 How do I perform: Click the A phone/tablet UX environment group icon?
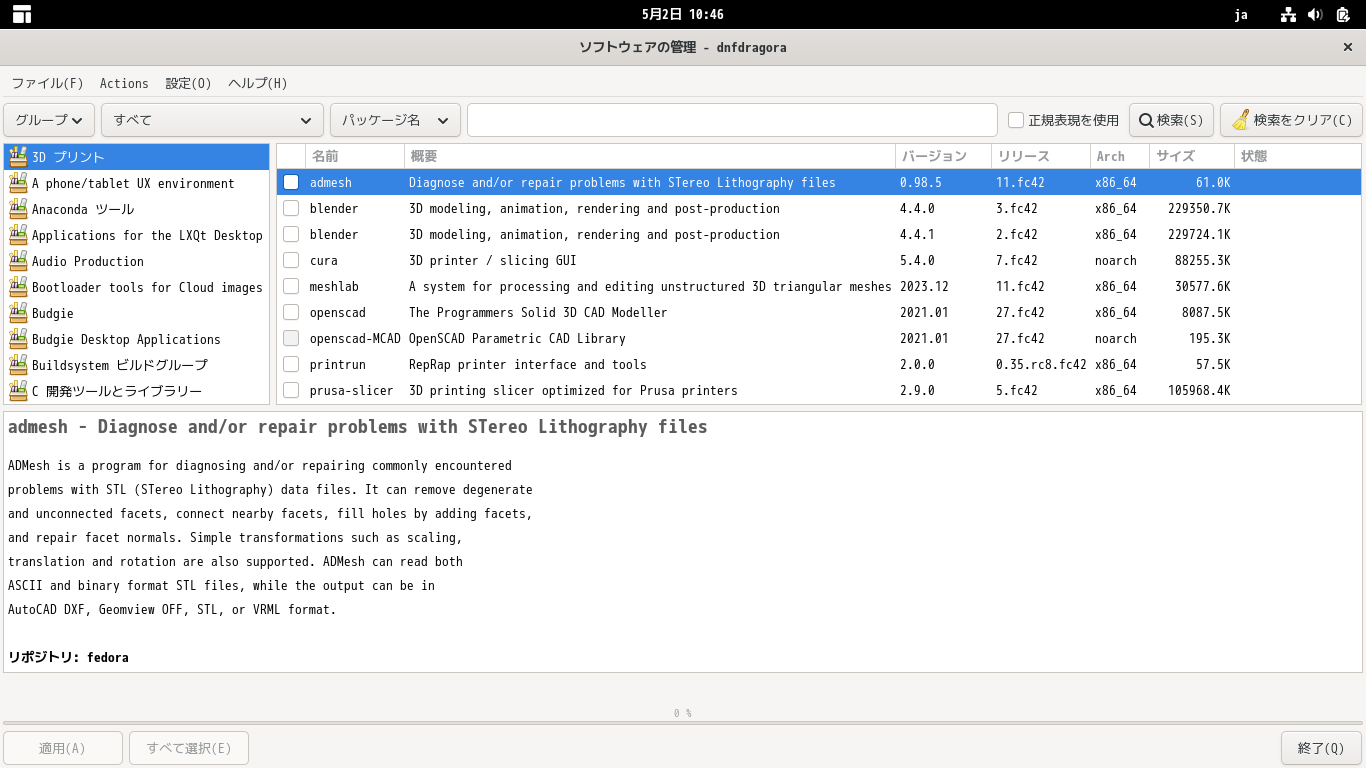pyautogui.click(x=18, y=183)
